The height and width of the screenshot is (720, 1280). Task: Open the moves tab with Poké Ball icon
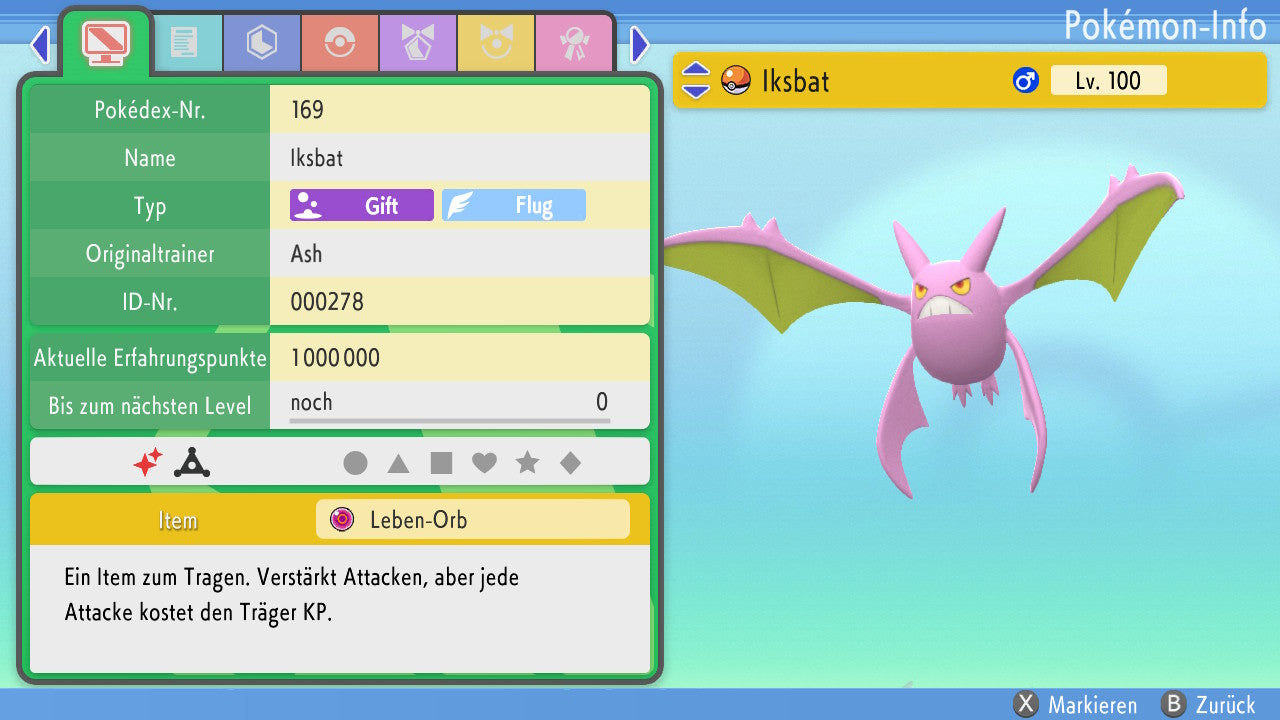click(x=339, y=43)
